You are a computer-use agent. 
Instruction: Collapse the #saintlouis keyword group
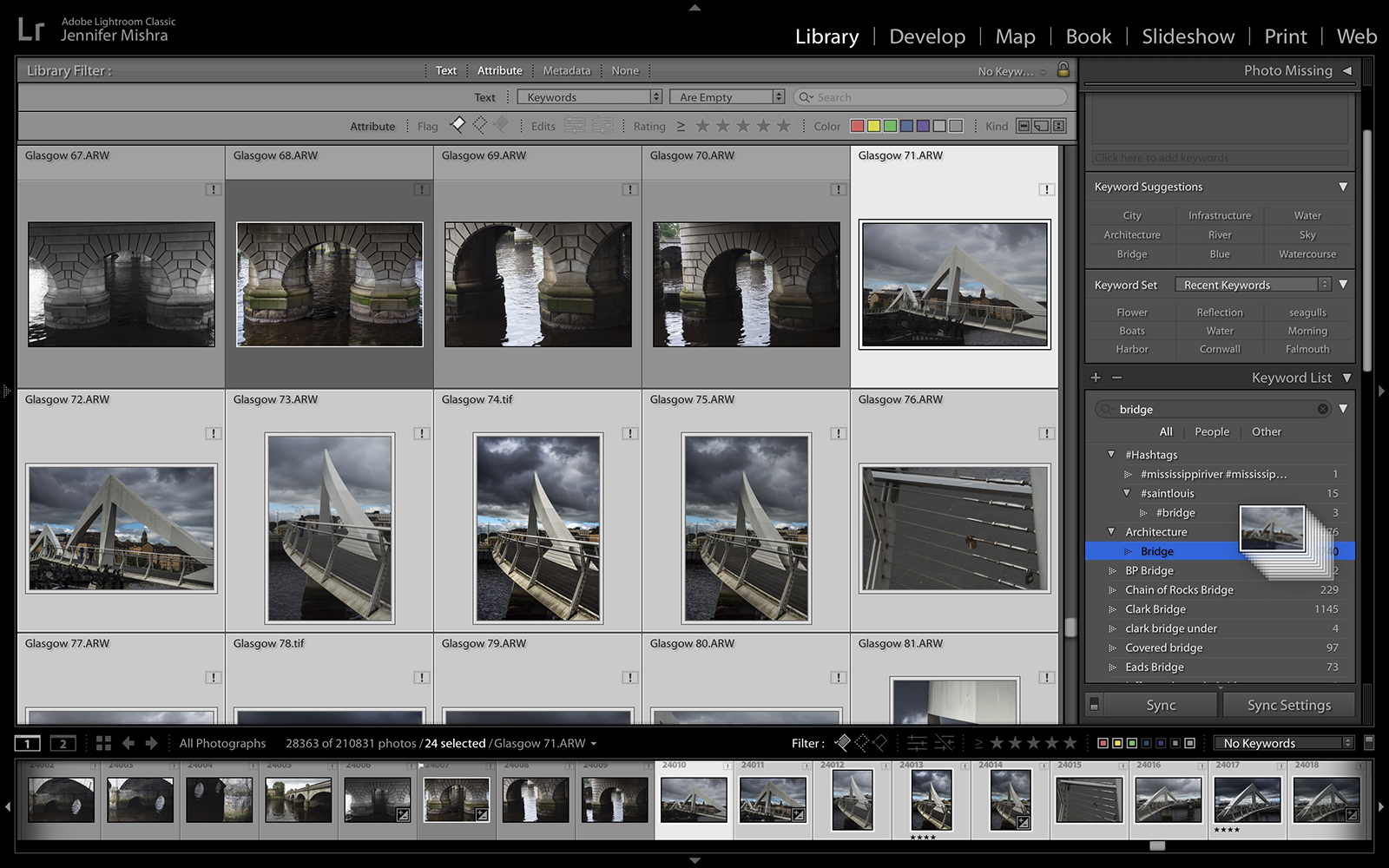(x=1126, y=493)
